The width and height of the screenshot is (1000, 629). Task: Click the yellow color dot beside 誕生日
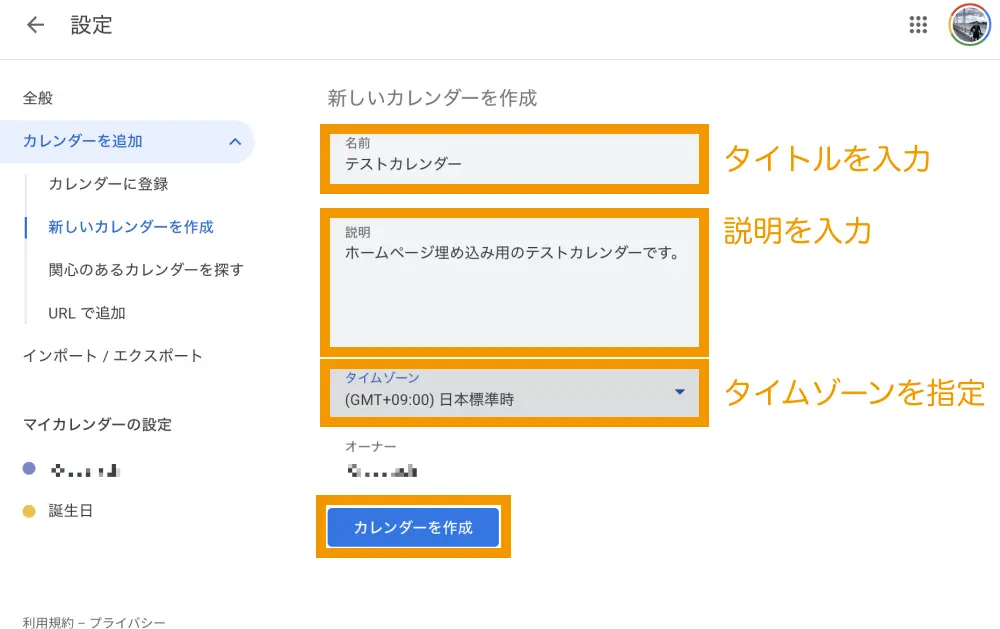tap(29, 512)
